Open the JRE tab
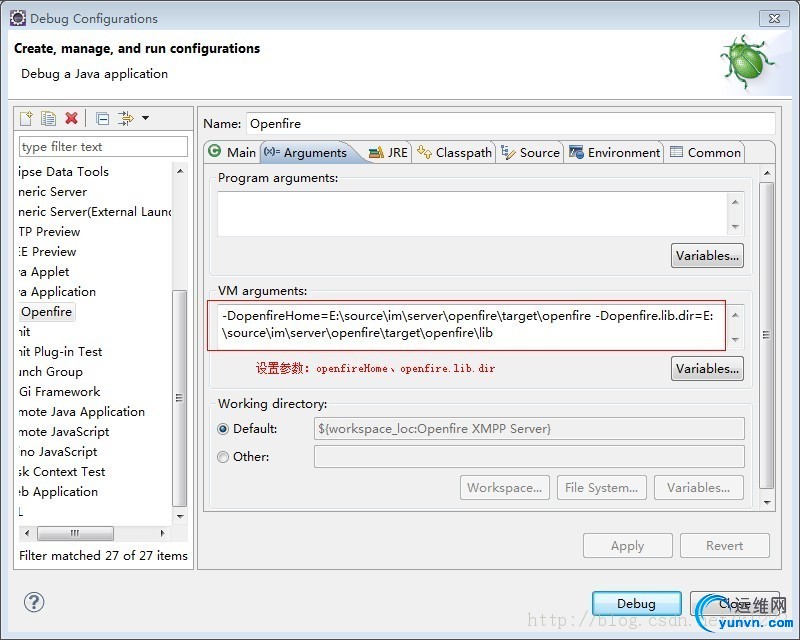Screen dimensions: 800x640 (x=388, y=153)
